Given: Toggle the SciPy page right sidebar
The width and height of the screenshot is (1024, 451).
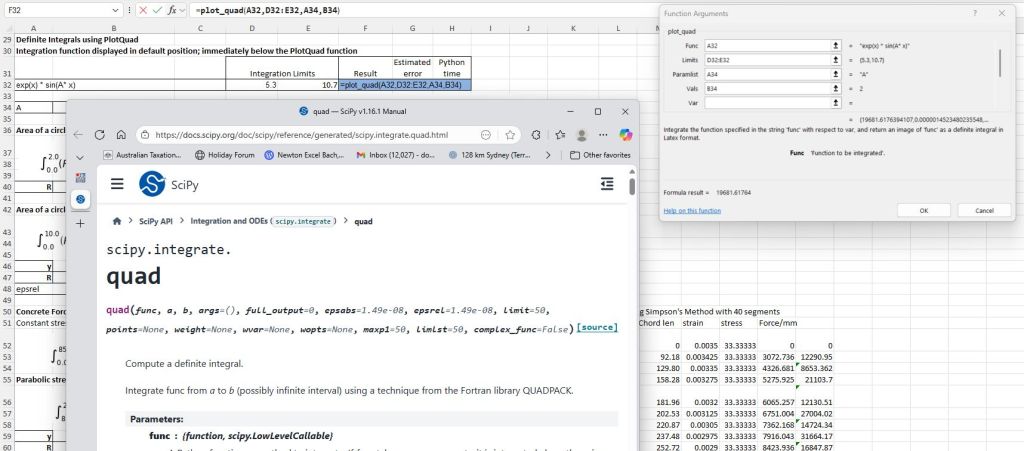Looking at the screenshot, I should (607, 184).
